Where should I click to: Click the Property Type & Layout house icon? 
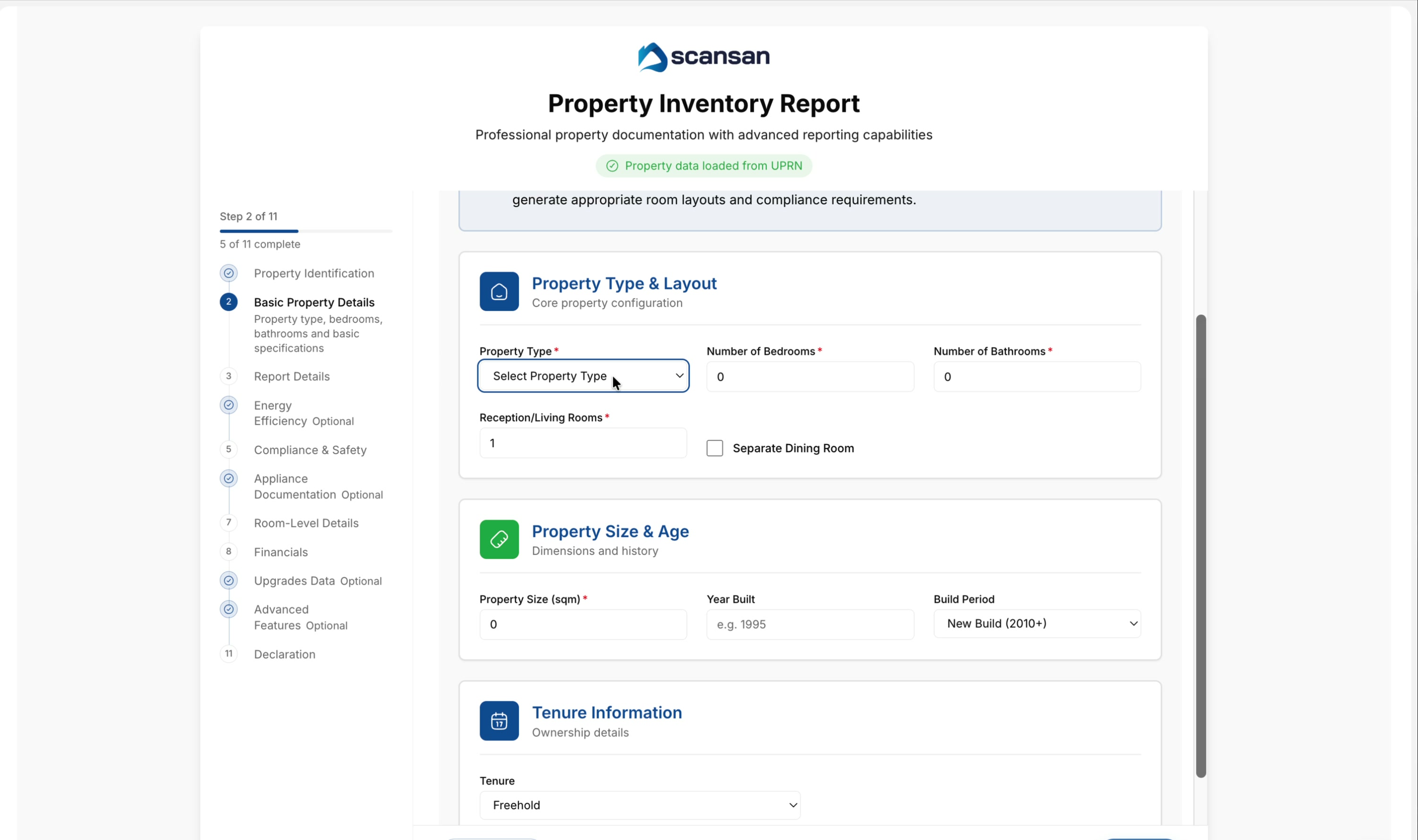[499, 291]
